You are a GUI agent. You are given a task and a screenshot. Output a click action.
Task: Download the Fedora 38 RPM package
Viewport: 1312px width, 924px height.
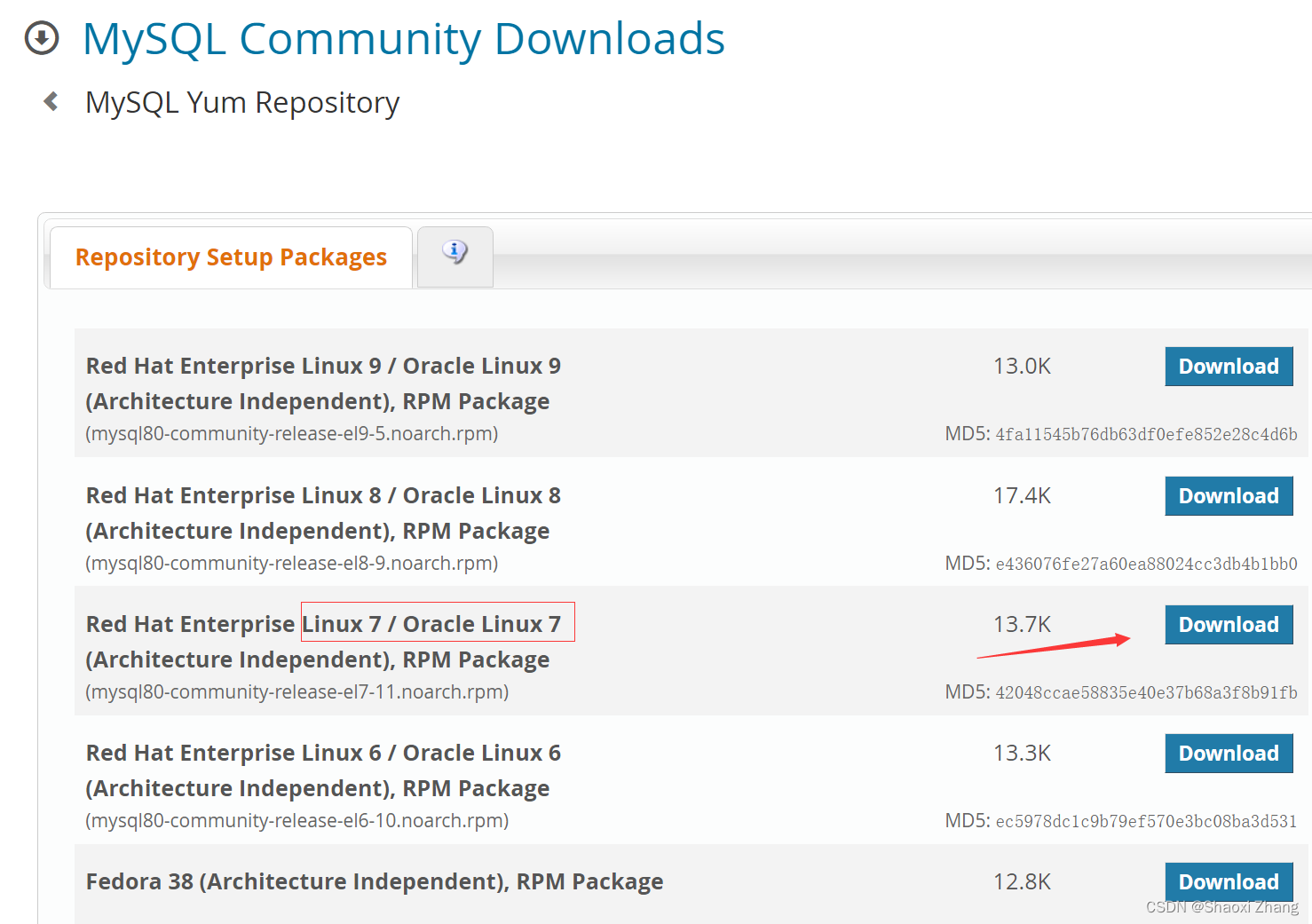click(1229, 882)
